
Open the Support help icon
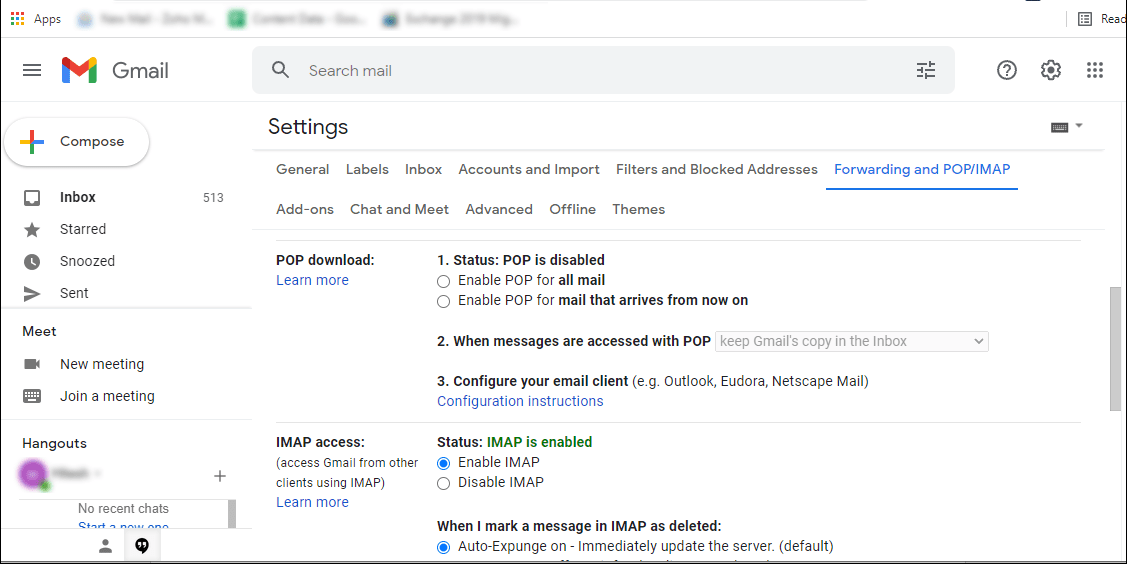click(1007, 70)
